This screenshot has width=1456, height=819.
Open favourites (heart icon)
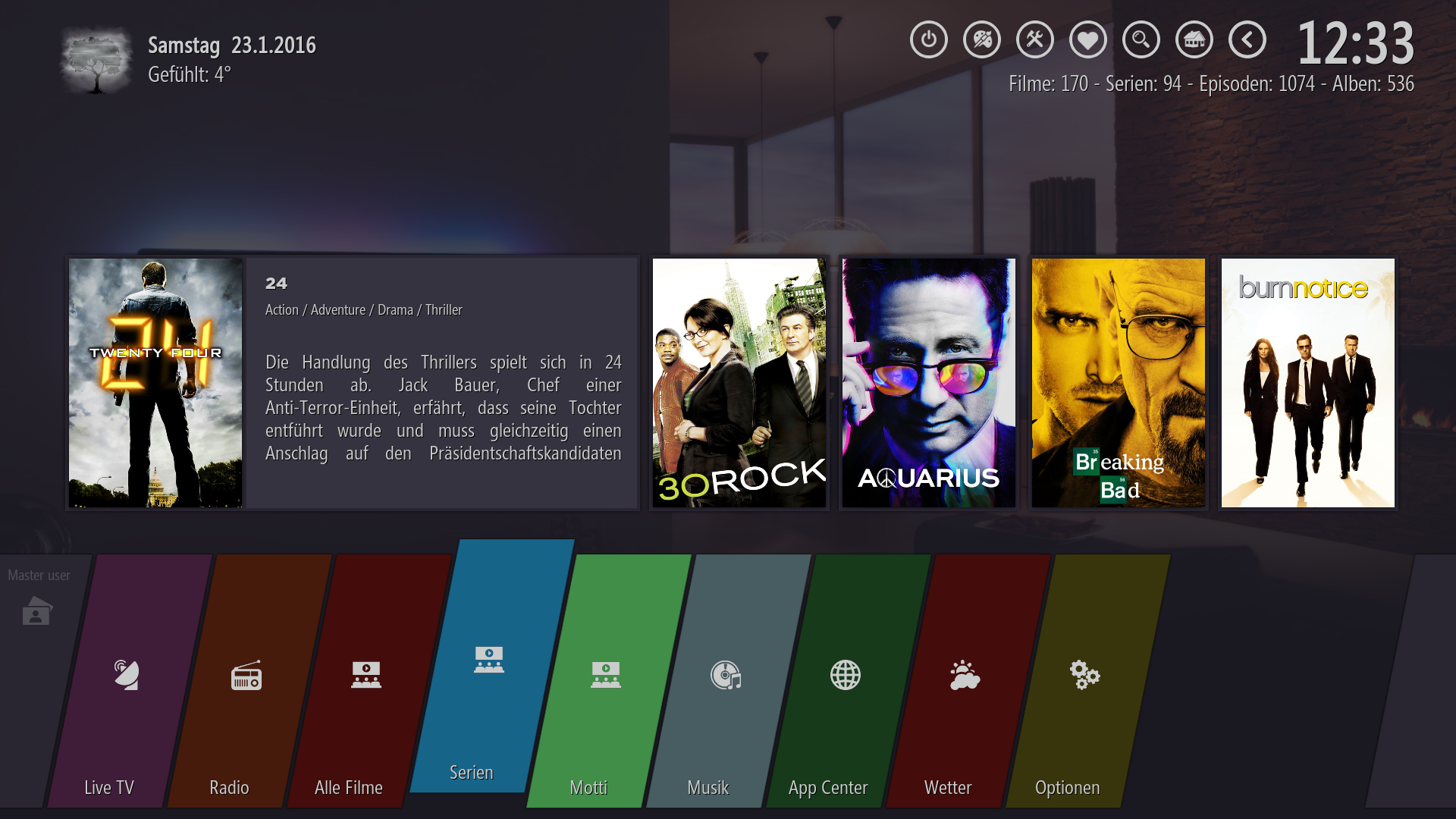(x=1088, y=39)
